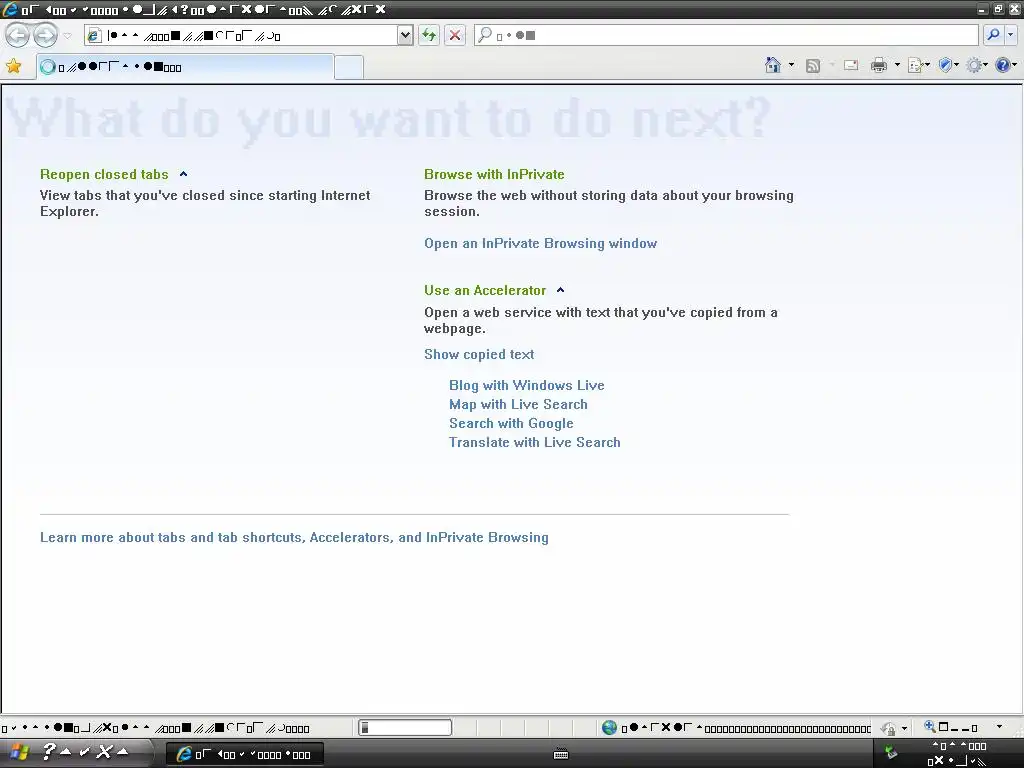Open the Tools gear menu

pyautogui.click(x=977, y=65)
